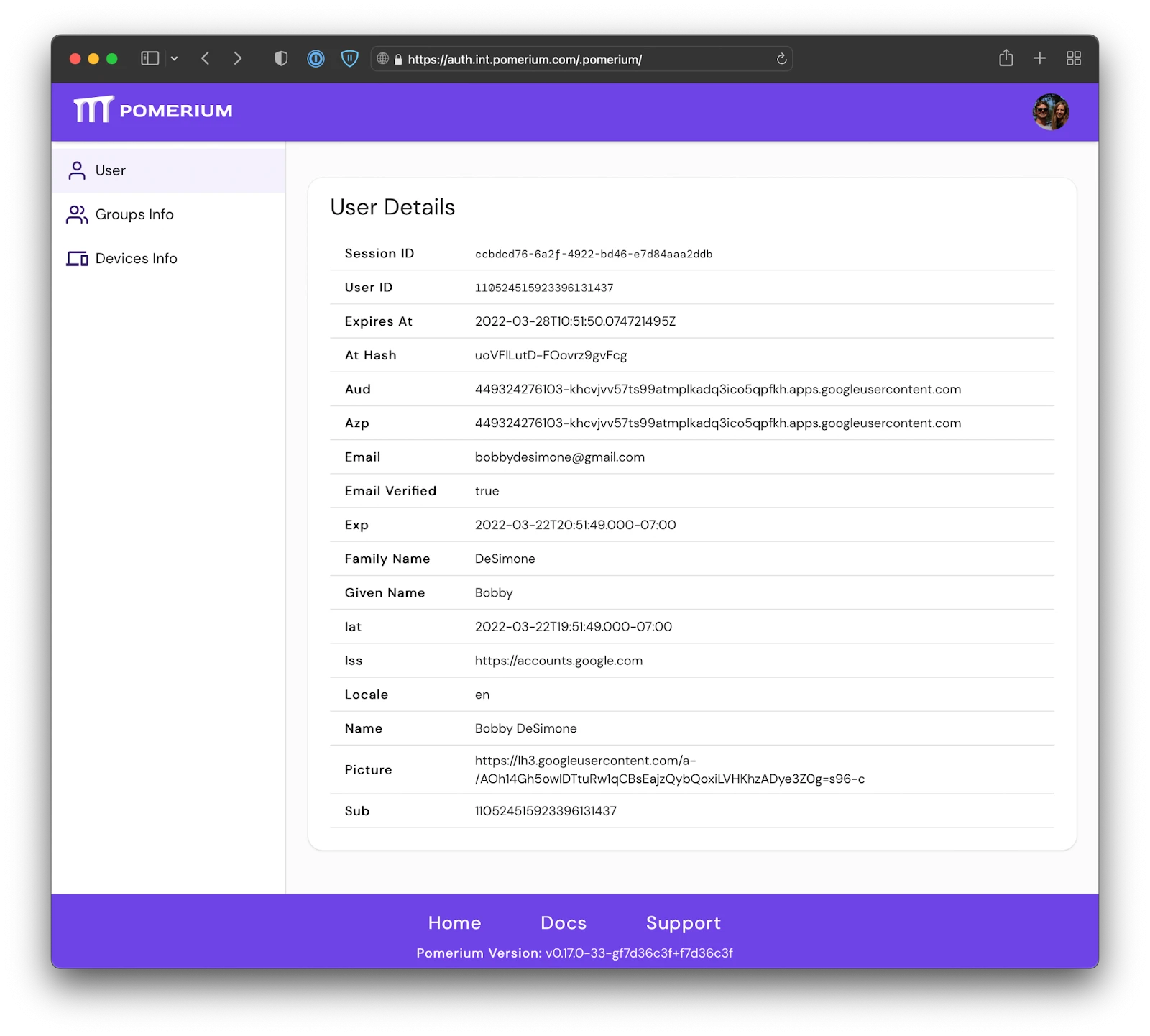1150x1036 pixels.
Task: Open the user avatar in top right
Action: (x=1050, y=112)
